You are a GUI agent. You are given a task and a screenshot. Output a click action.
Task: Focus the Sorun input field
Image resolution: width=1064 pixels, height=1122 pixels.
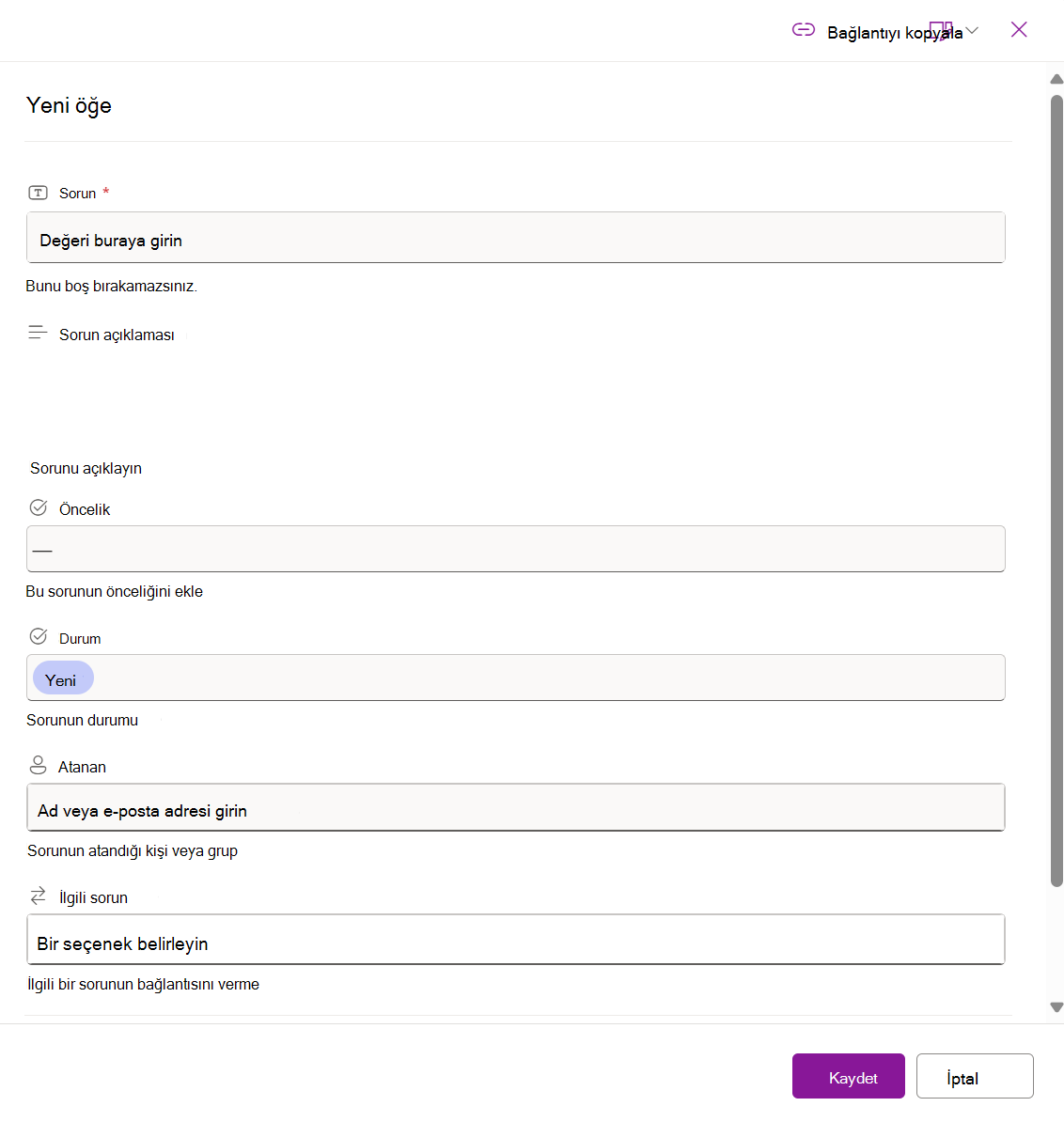point(515,238)
